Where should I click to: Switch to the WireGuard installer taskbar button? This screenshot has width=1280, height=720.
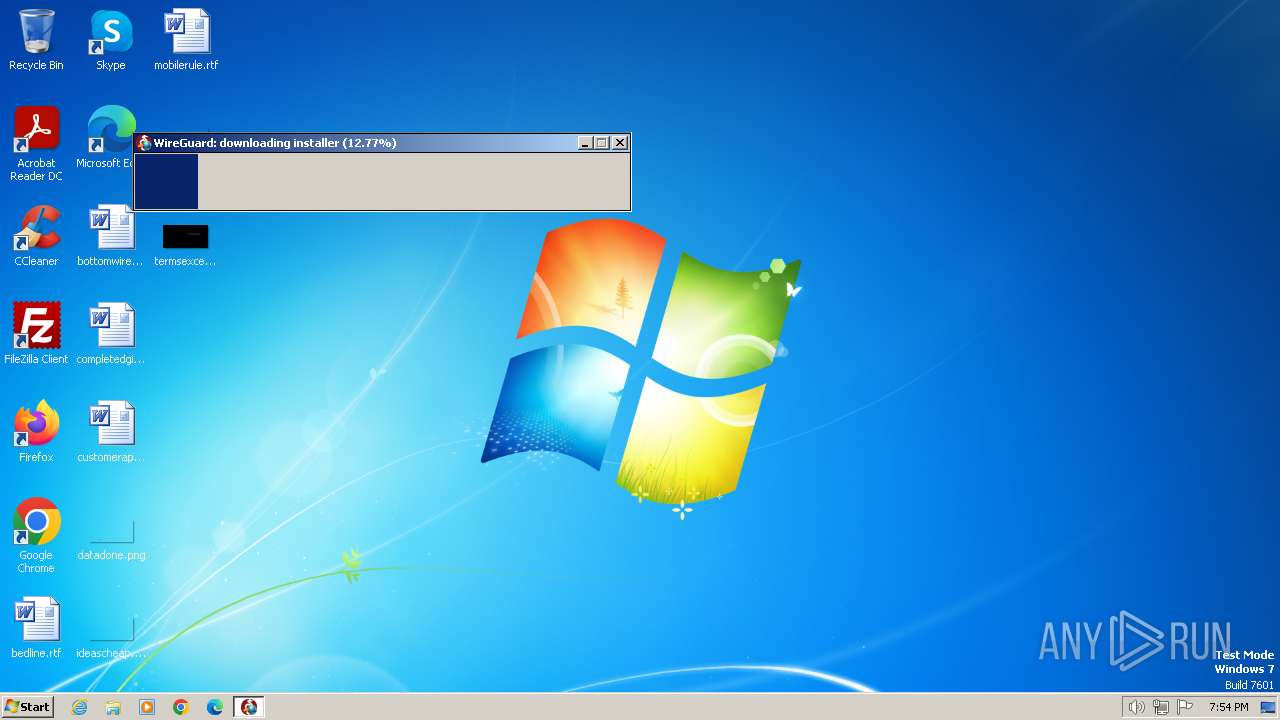[249, 707]
